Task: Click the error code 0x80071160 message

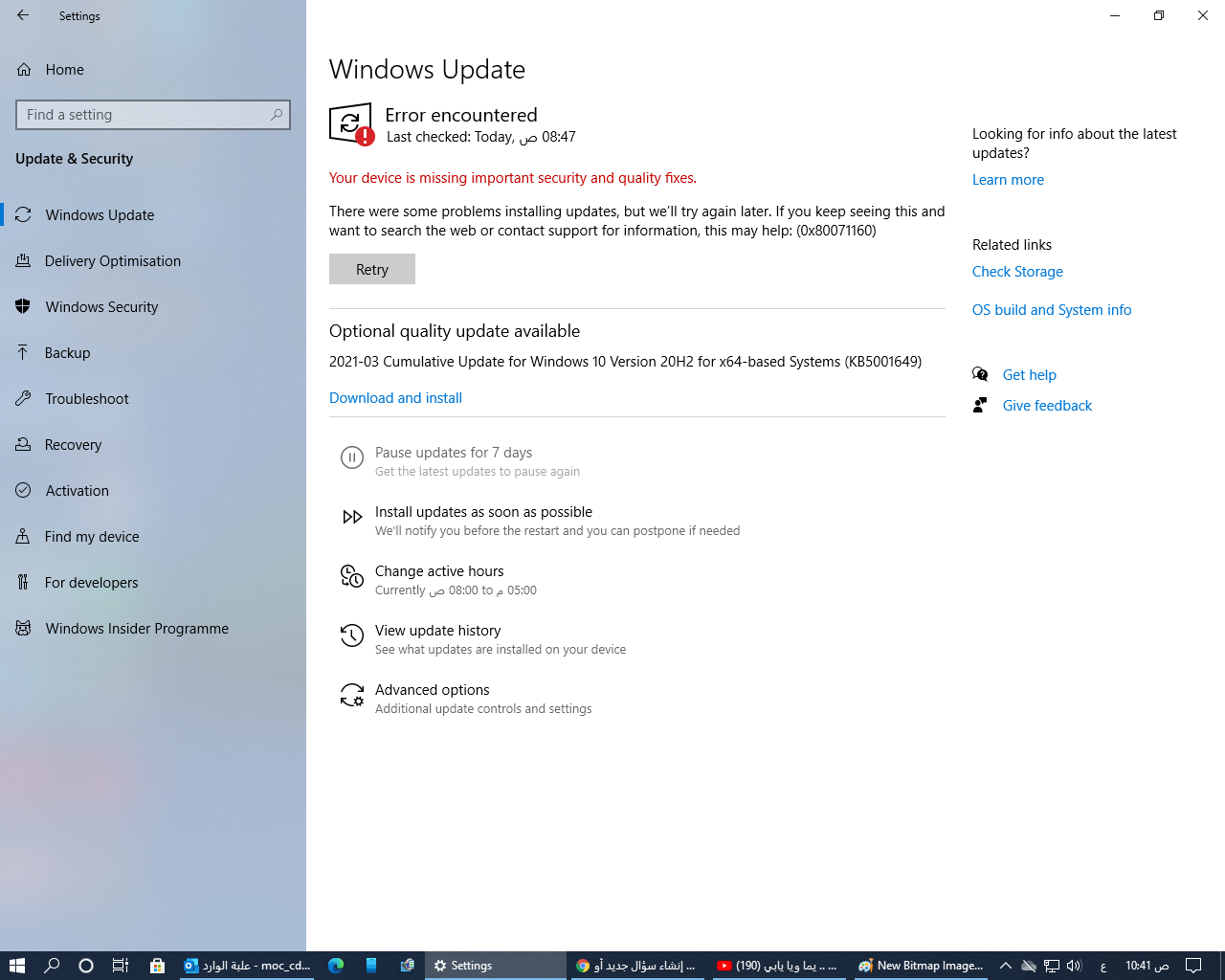Action: pyautogui.click(x=636, y=221)
